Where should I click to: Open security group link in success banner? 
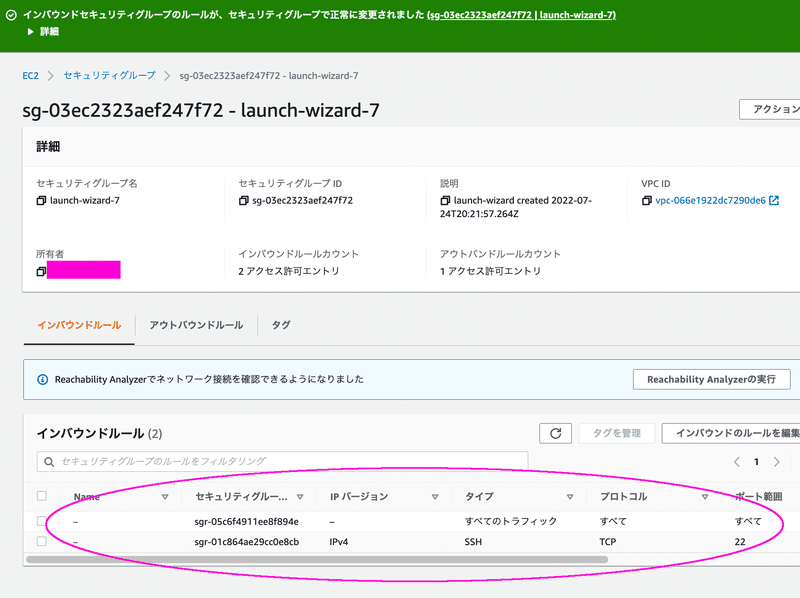(521, 15)
